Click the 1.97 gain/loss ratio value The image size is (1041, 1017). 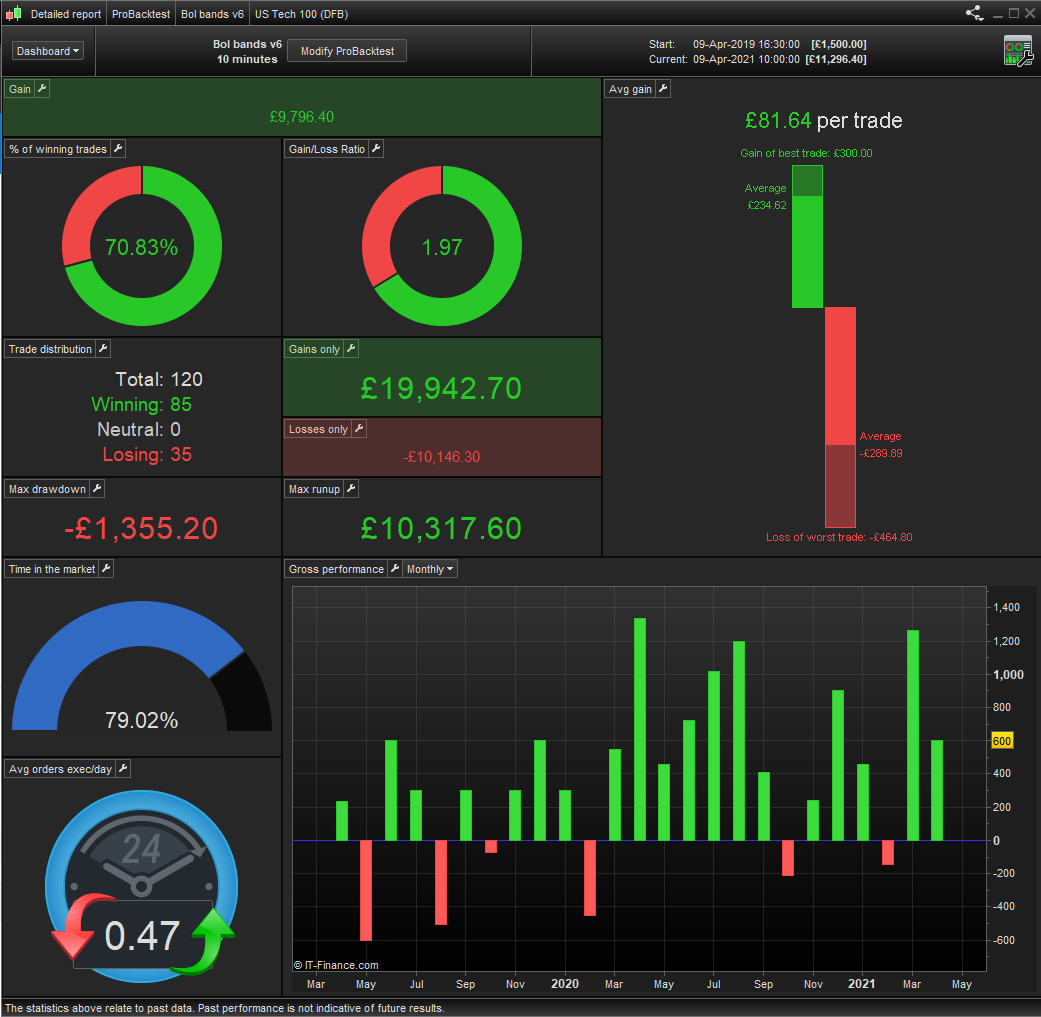[441, 247]
